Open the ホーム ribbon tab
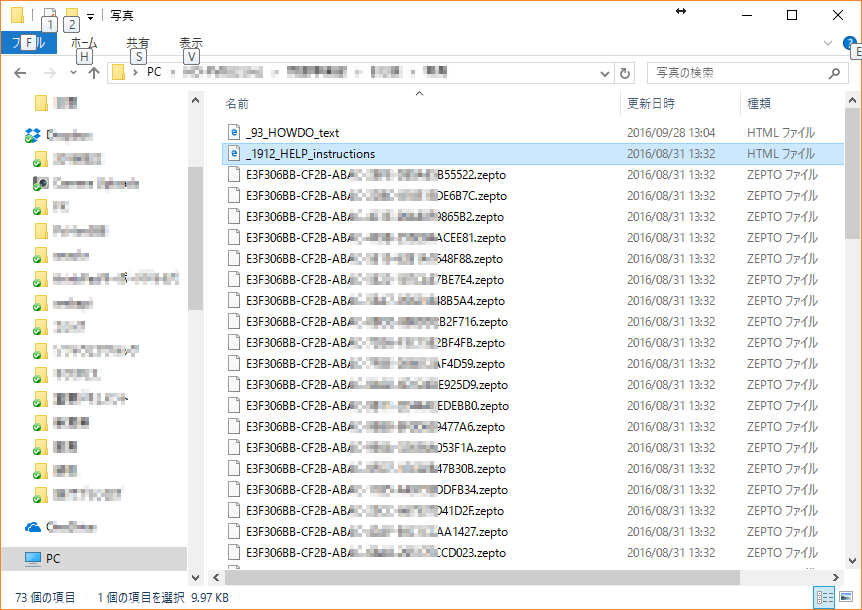The height and width of the screenshot is (610, 862). pyautogui.click(x=85, y=43)
